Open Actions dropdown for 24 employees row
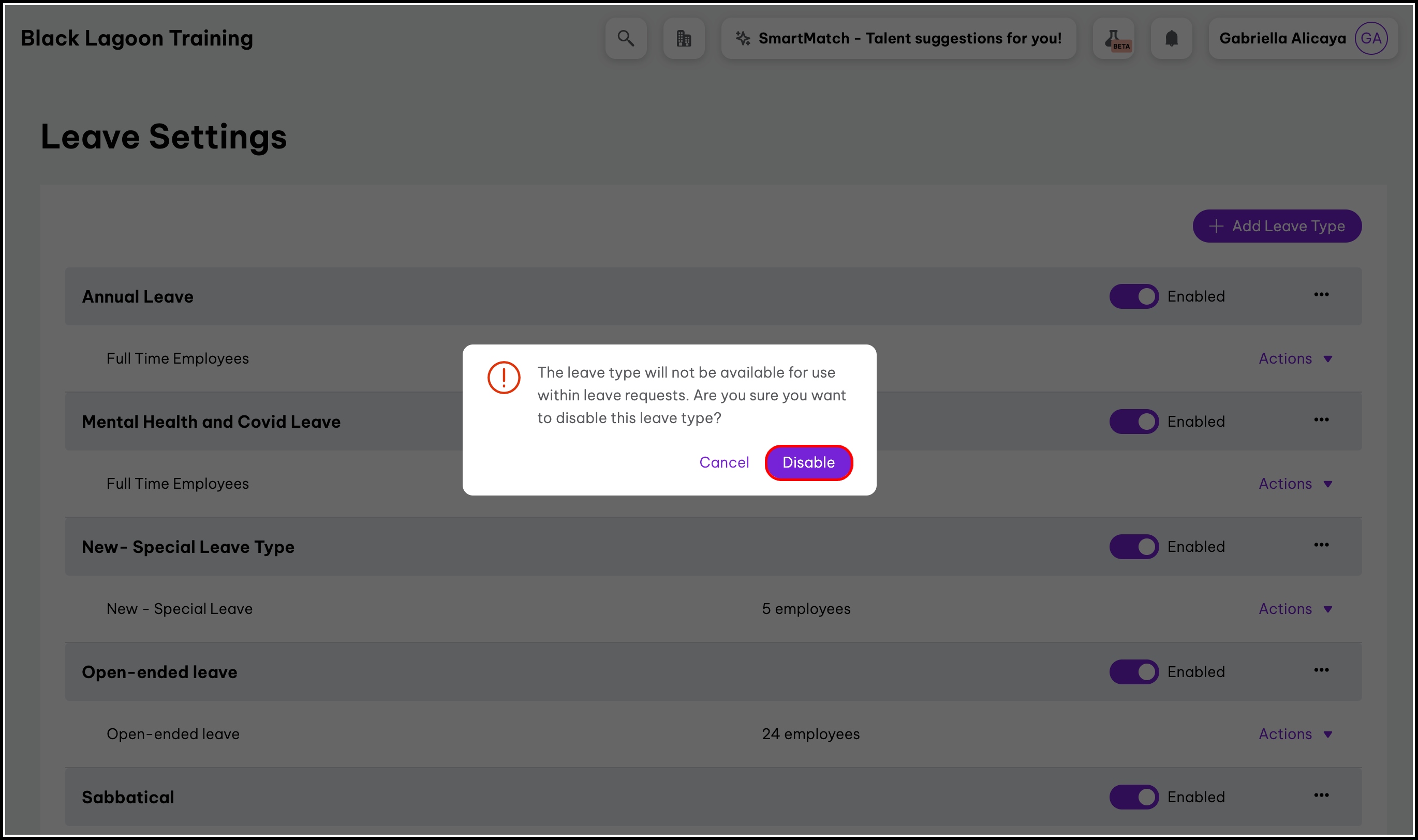Viewport: 1418px width, 840px height. [x=1295, y=734]
